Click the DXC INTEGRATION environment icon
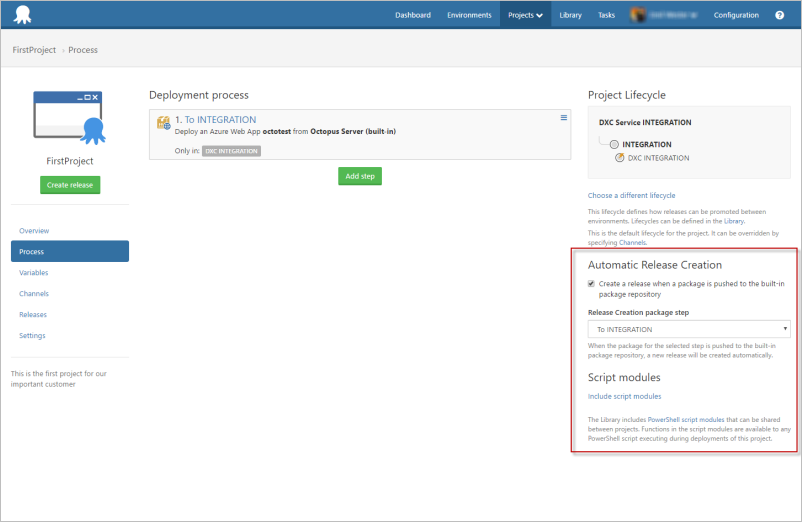This screenshot has height=522, width=802. [x=620, y=158]
